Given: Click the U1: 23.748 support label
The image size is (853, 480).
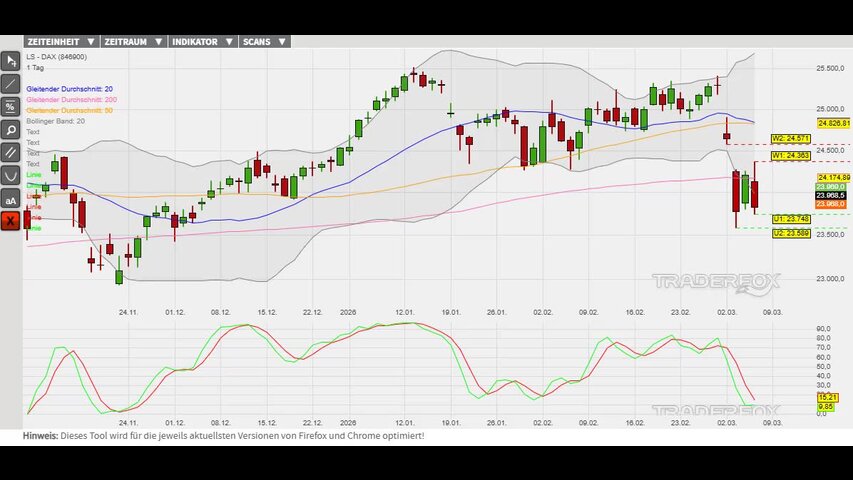Looking at the screenshot, I should [790, 217].
